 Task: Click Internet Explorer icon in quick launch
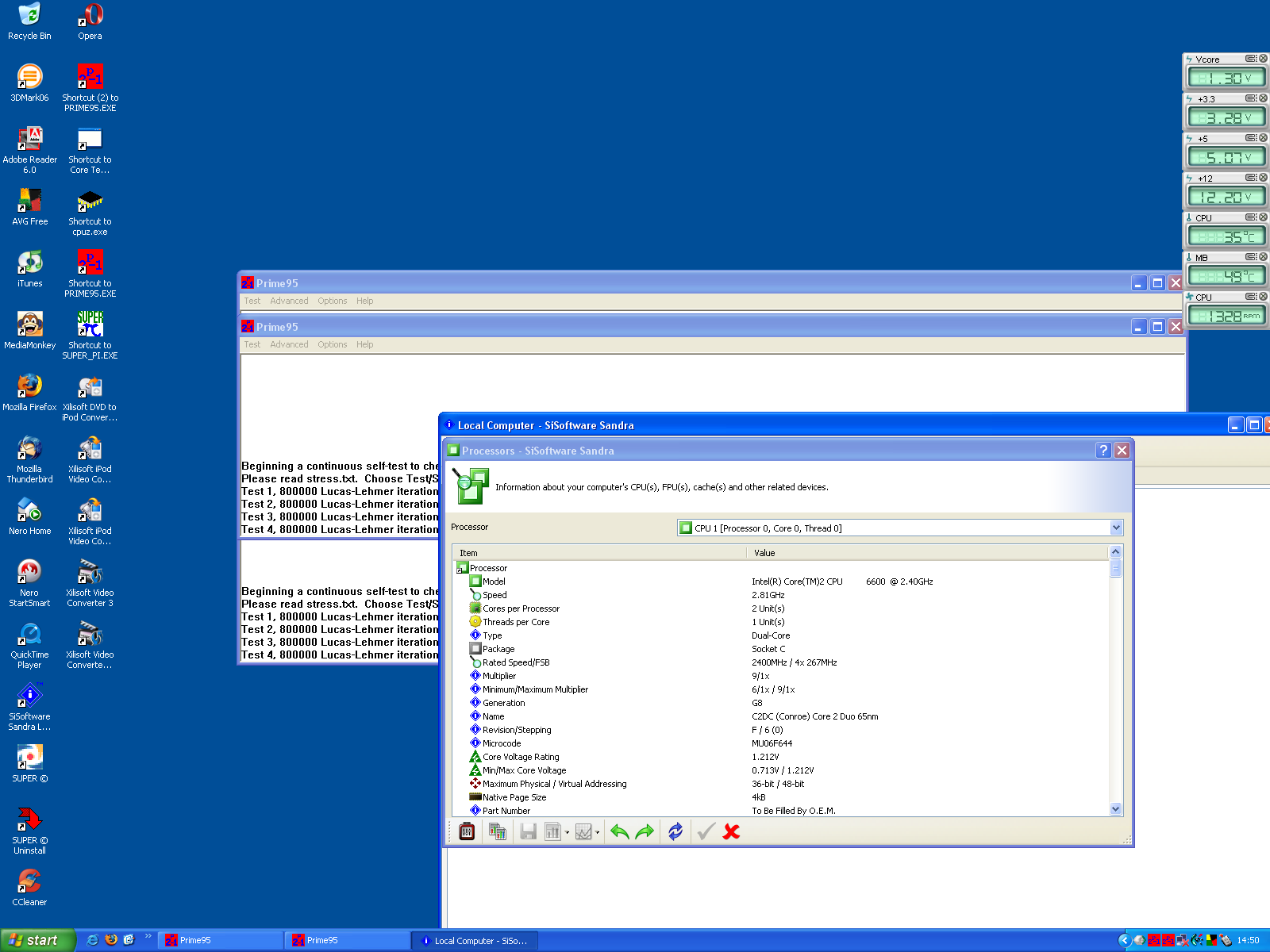pyautogui.click(x=93, y=940)
